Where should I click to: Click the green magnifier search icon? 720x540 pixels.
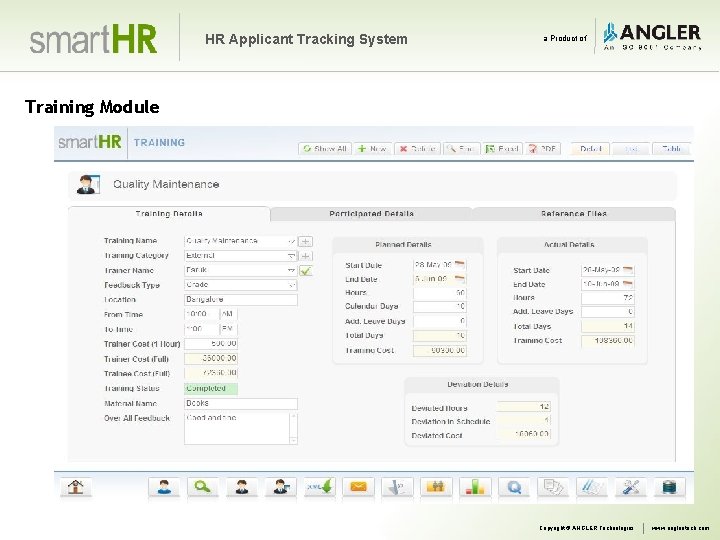(x=202, y=487)
